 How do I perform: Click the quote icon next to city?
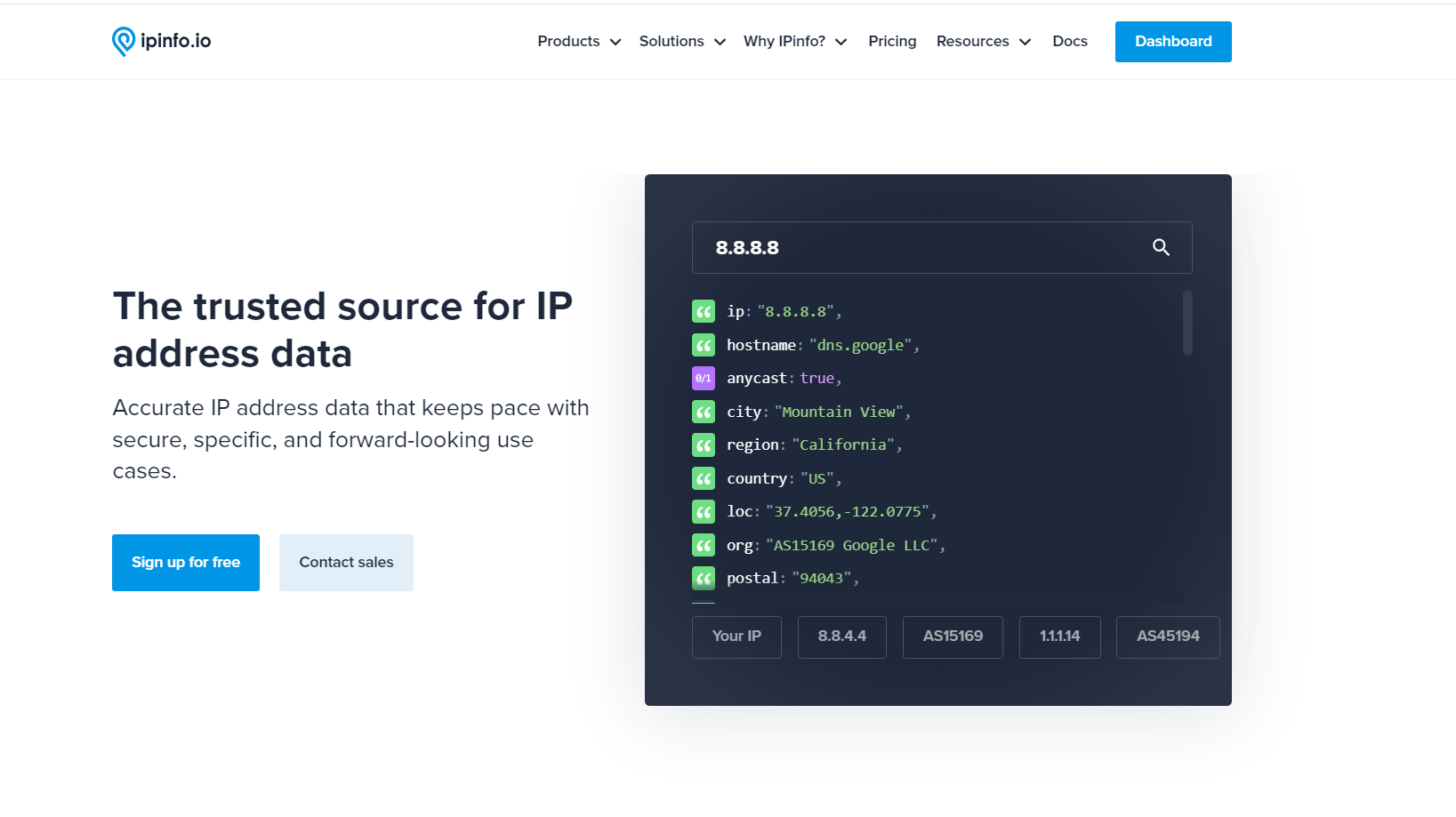703,412
